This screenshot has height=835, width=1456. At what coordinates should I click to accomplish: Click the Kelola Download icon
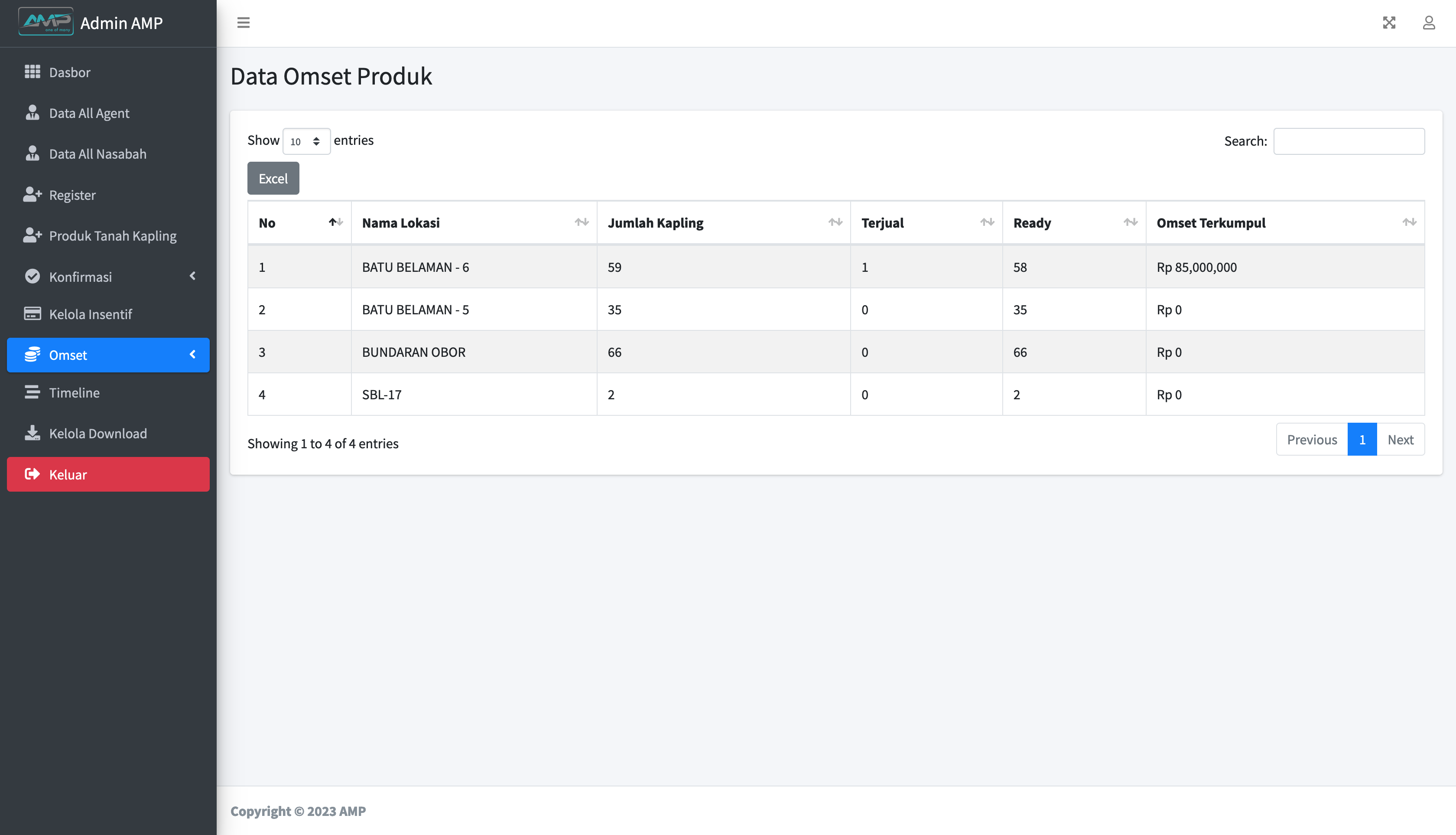[32, 433]
